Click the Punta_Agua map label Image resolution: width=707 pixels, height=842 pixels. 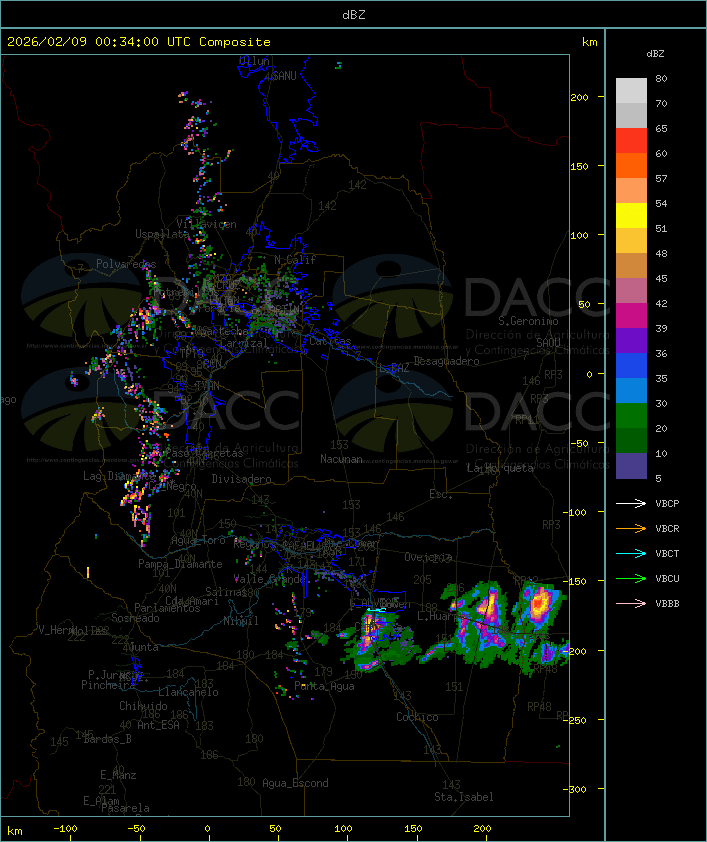click(x=324, y=686)
